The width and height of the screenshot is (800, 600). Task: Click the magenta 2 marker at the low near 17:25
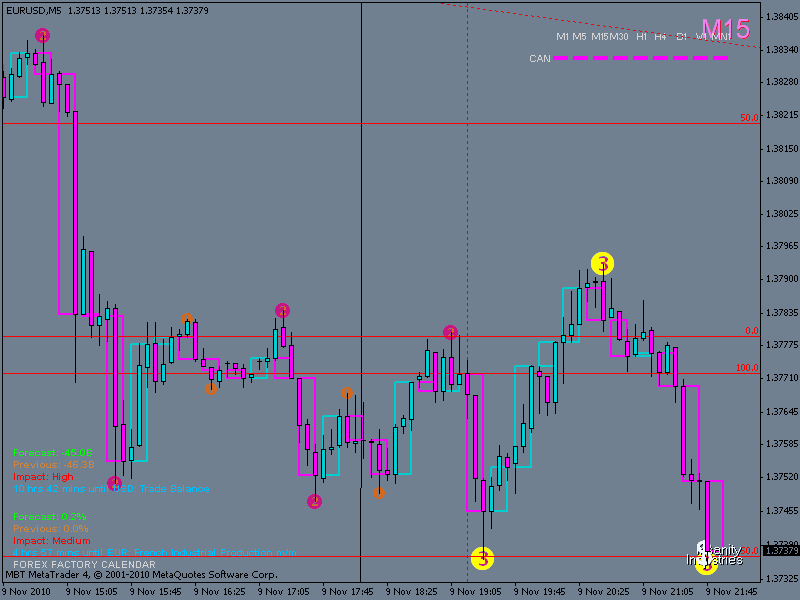pos(314,501)
